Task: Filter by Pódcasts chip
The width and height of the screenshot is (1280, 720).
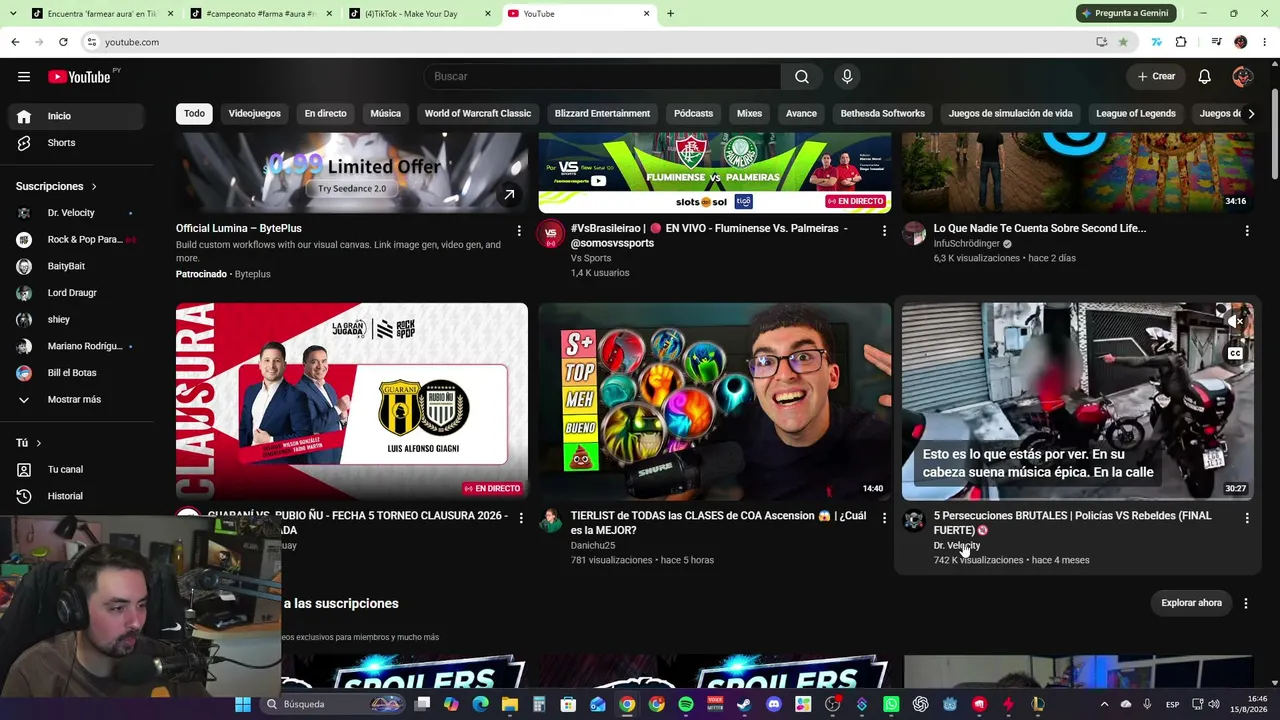Action: click(x=693, y=113)
